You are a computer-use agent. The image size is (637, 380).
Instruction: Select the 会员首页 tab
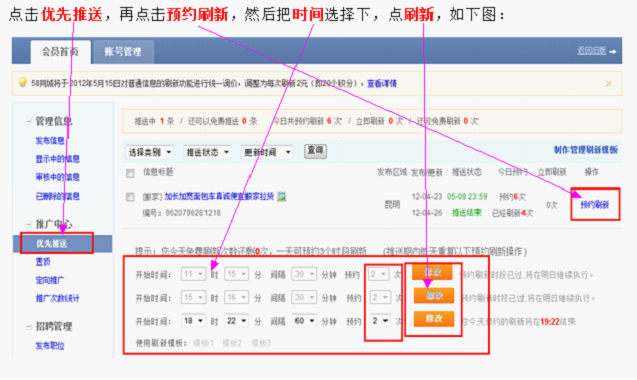60,52
